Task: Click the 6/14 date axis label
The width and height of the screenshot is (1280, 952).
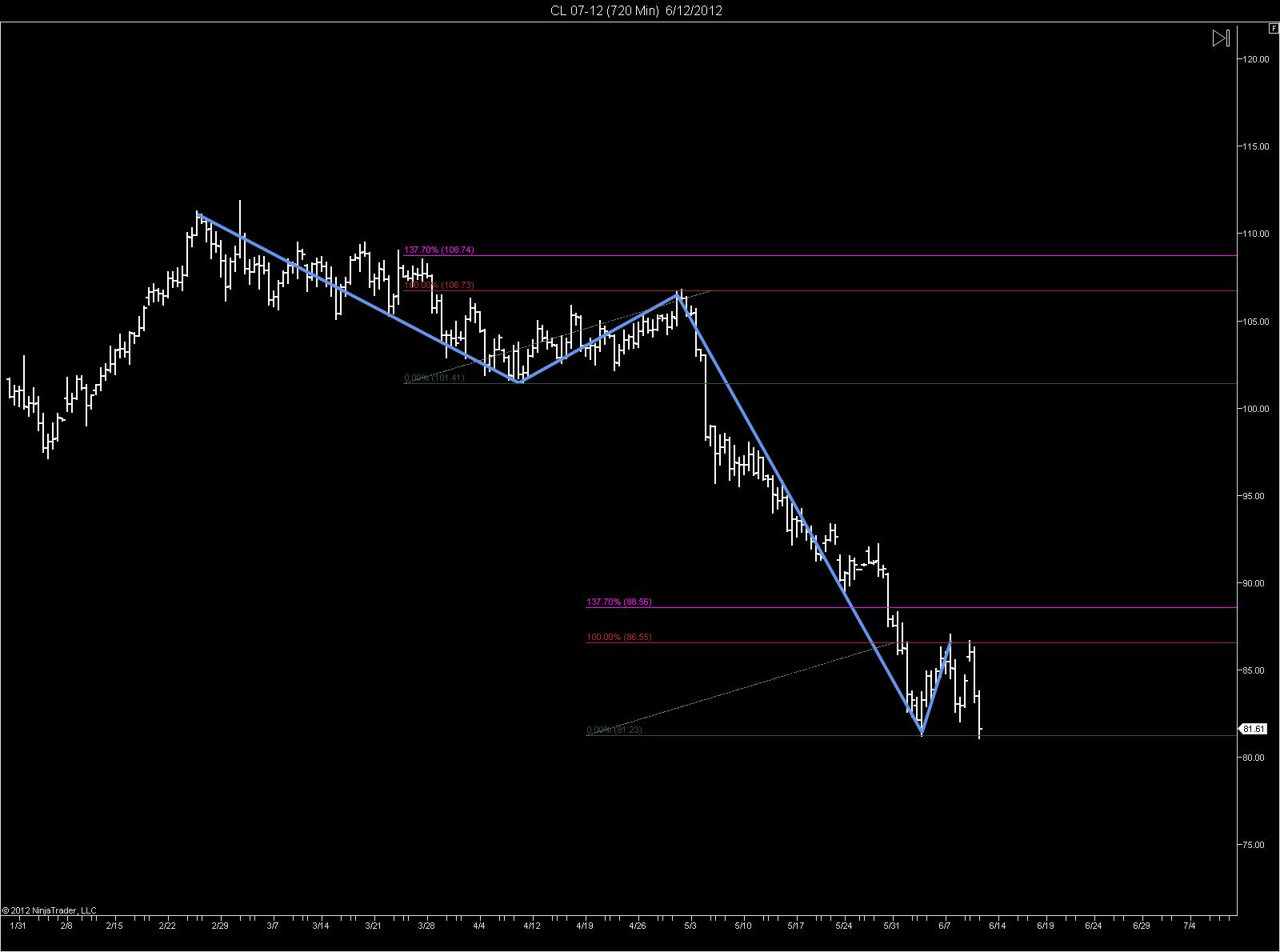Action: click(998, 926)
